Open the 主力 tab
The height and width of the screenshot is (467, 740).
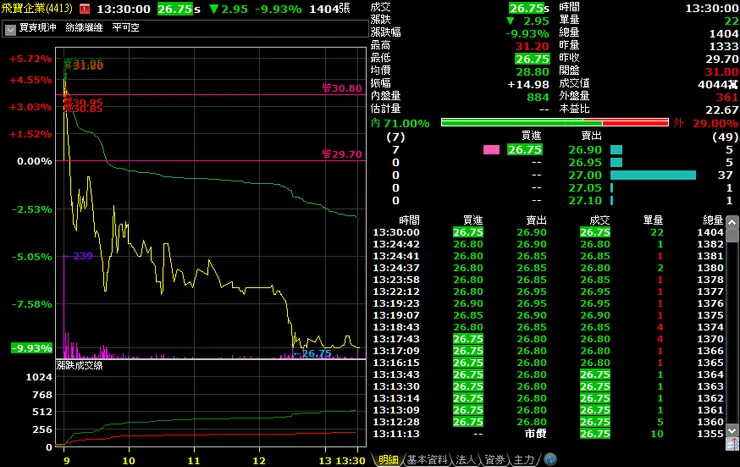(523, 459)
